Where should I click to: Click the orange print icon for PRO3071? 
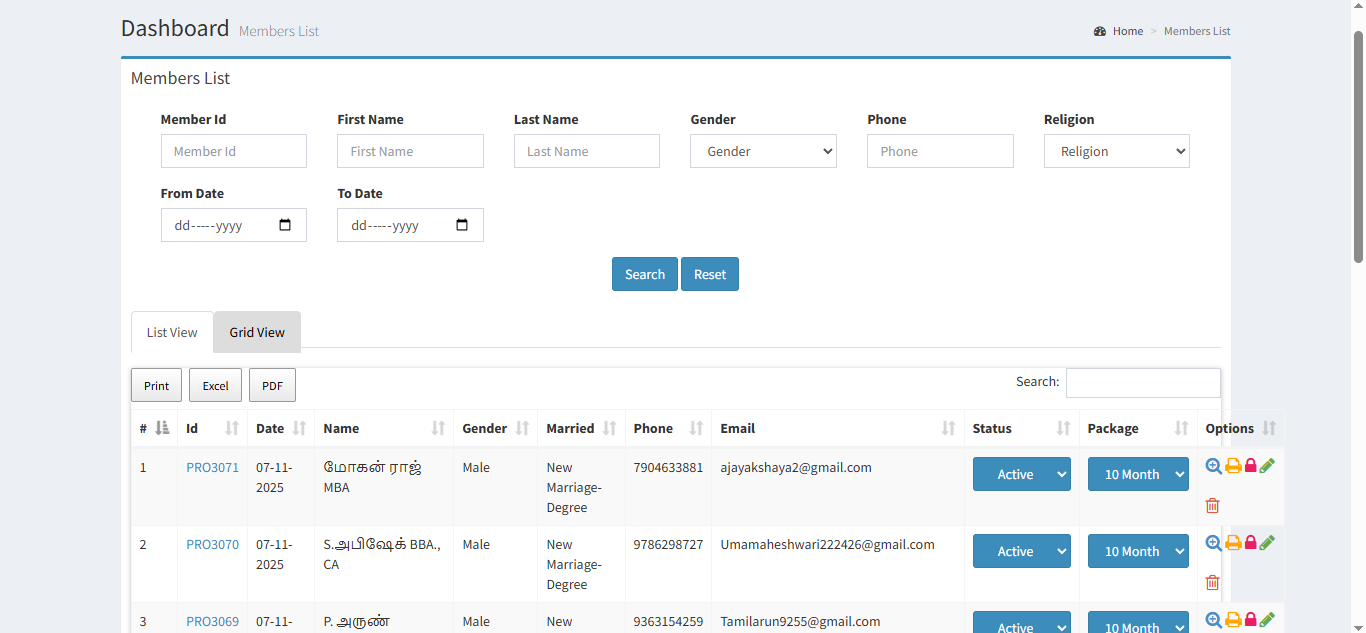click(1233, 466)
